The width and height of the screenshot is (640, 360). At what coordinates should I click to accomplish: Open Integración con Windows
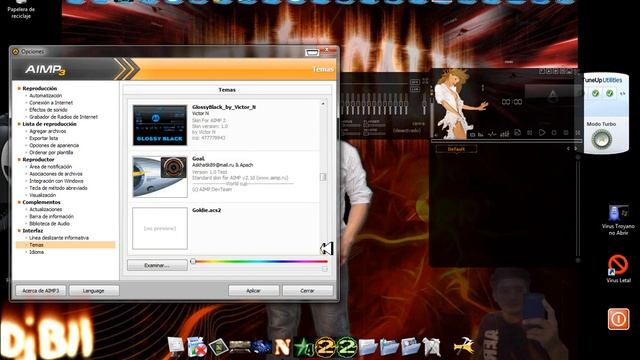56,181
